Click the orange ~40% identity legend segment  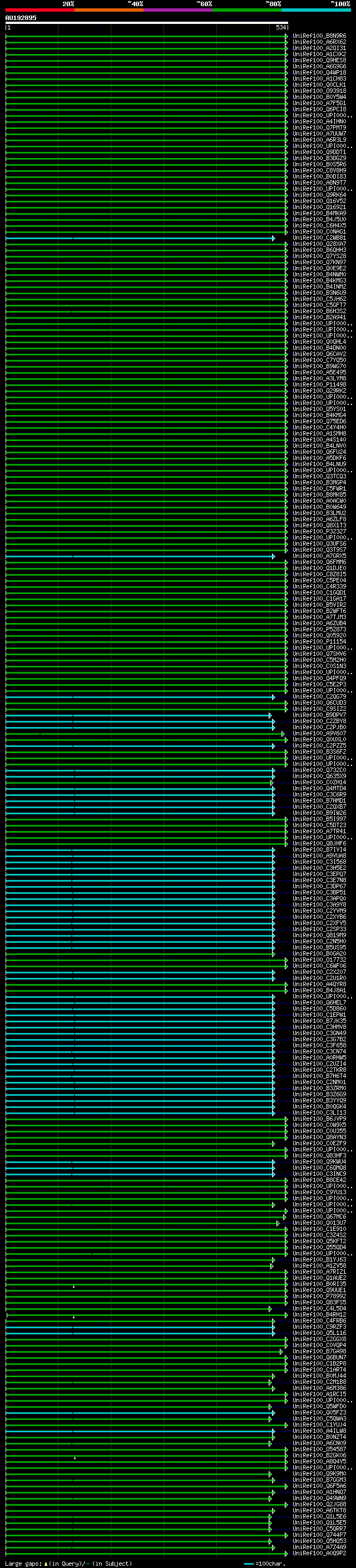click(109, 10)
